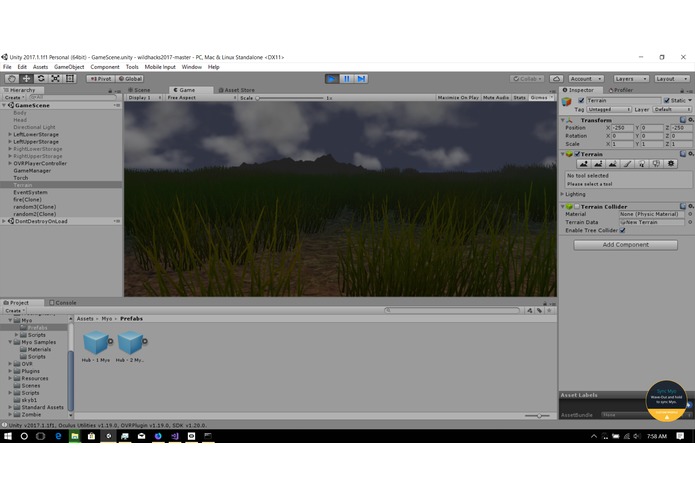Open the Free Aspect dropdown

click(201, 97)
